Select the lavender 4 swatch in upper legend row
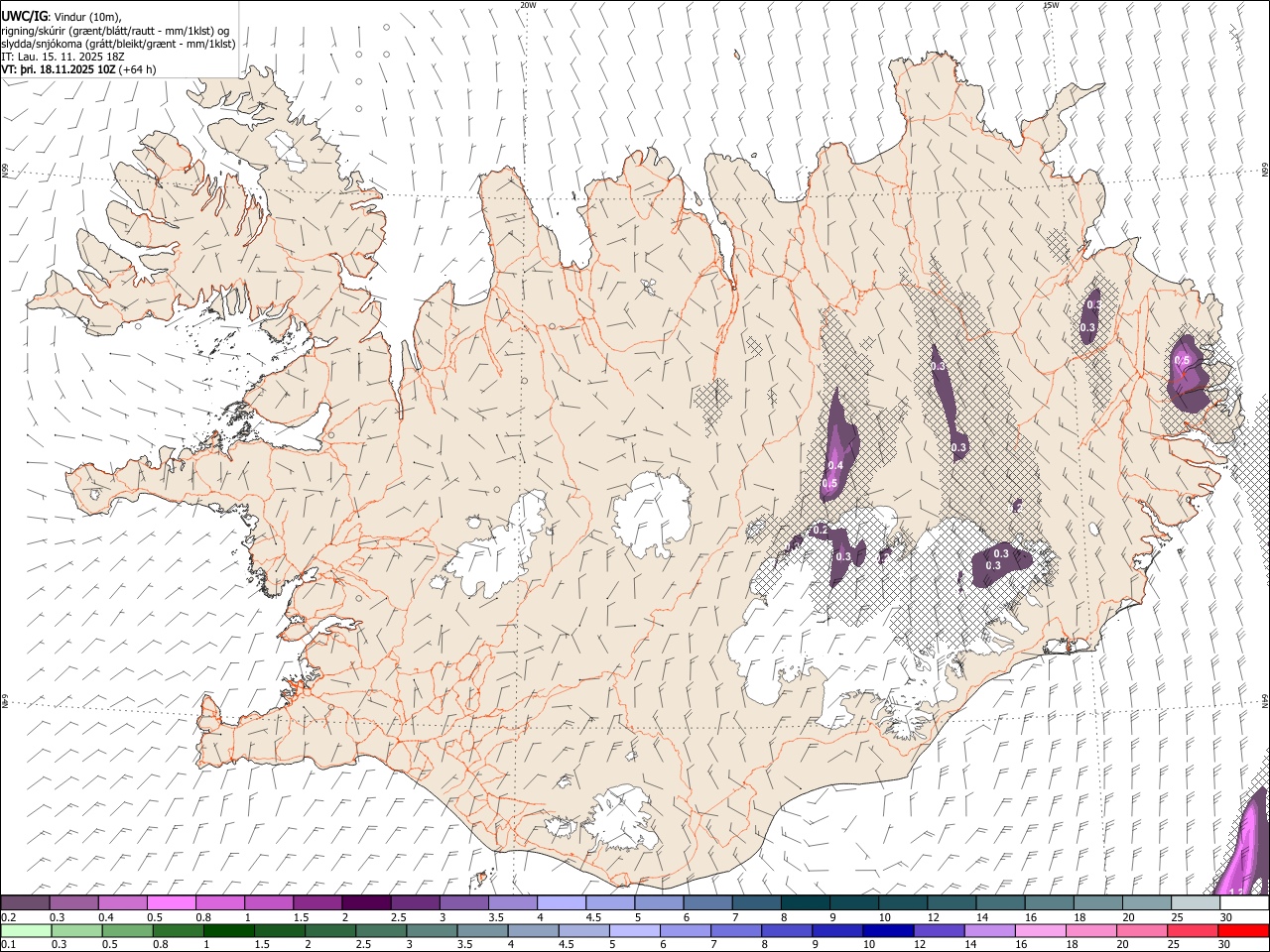This screenshot has width=1270, height=952. pyautogui.click(x=562, y=903)
